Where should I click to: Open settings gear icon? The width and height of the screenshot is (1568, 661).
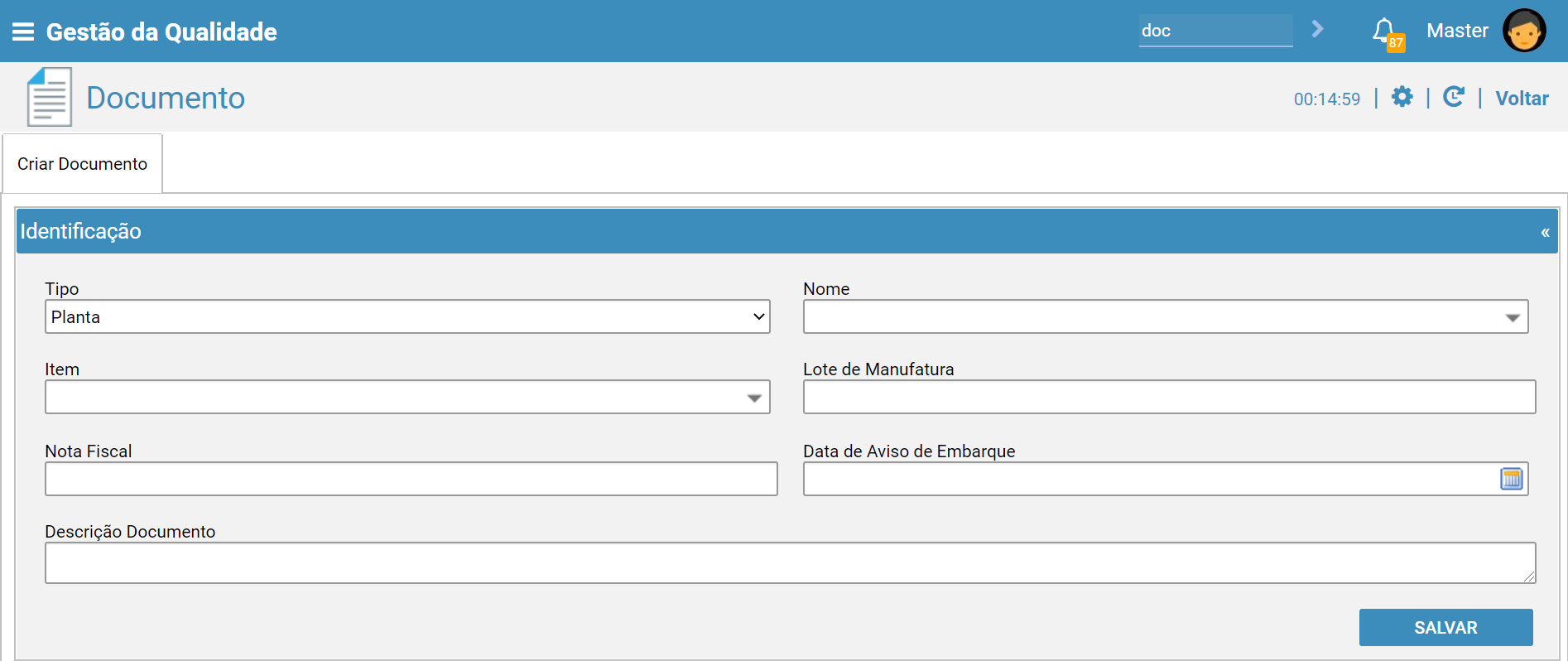point(1402,97)
